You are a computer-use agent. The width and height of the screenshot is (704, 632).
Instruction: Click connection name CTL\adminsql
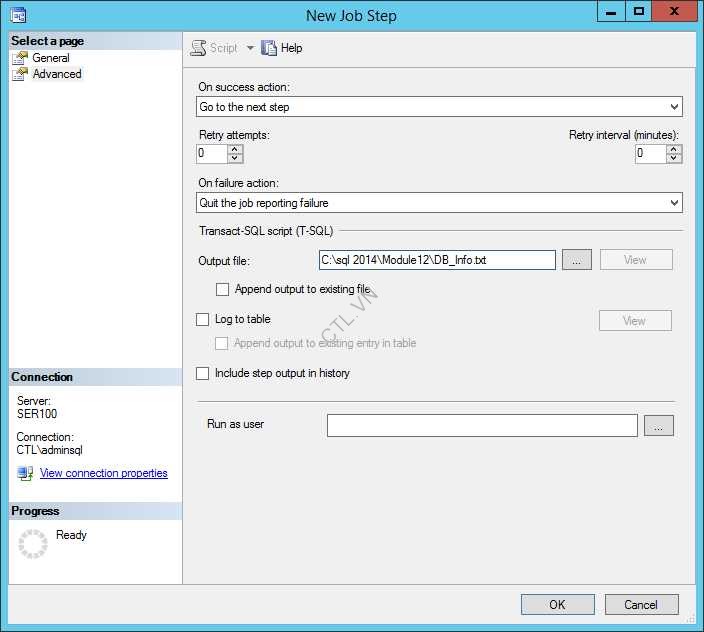pyautogui.click(x=49, y=450)
